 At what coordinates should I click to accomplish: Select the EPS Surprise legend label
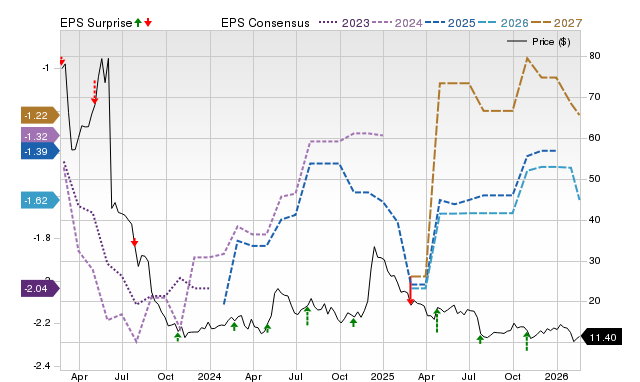96,23
